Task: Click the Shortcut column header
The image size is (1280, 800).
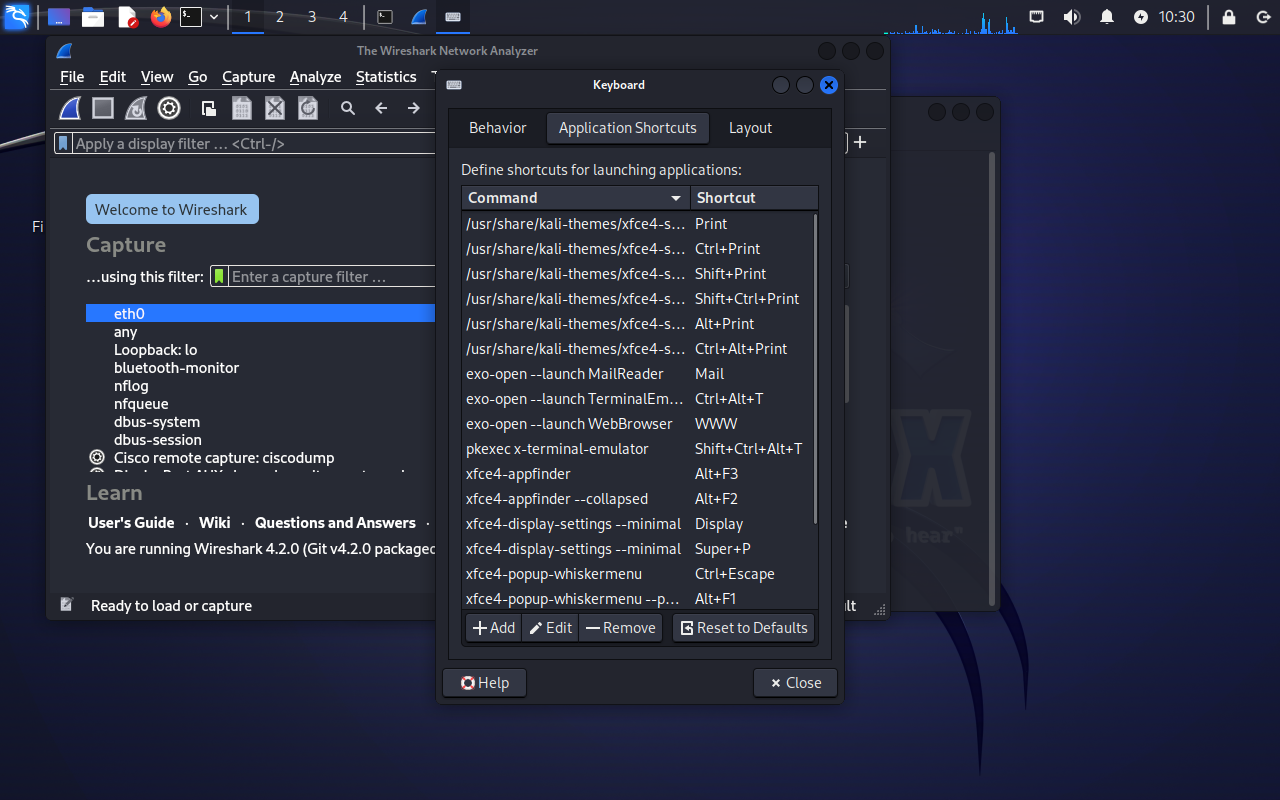Action: pos(754,198)
